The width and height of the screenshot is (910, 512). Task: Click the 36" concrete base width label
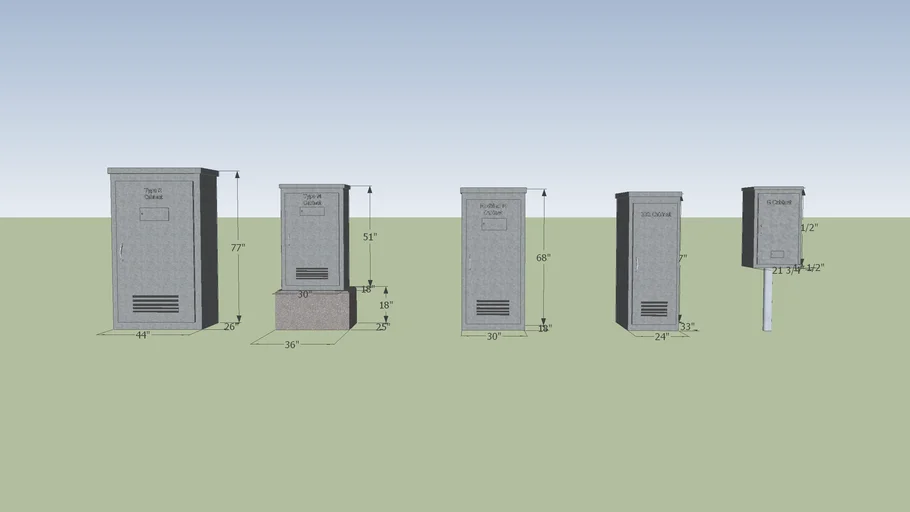[292, 345]
